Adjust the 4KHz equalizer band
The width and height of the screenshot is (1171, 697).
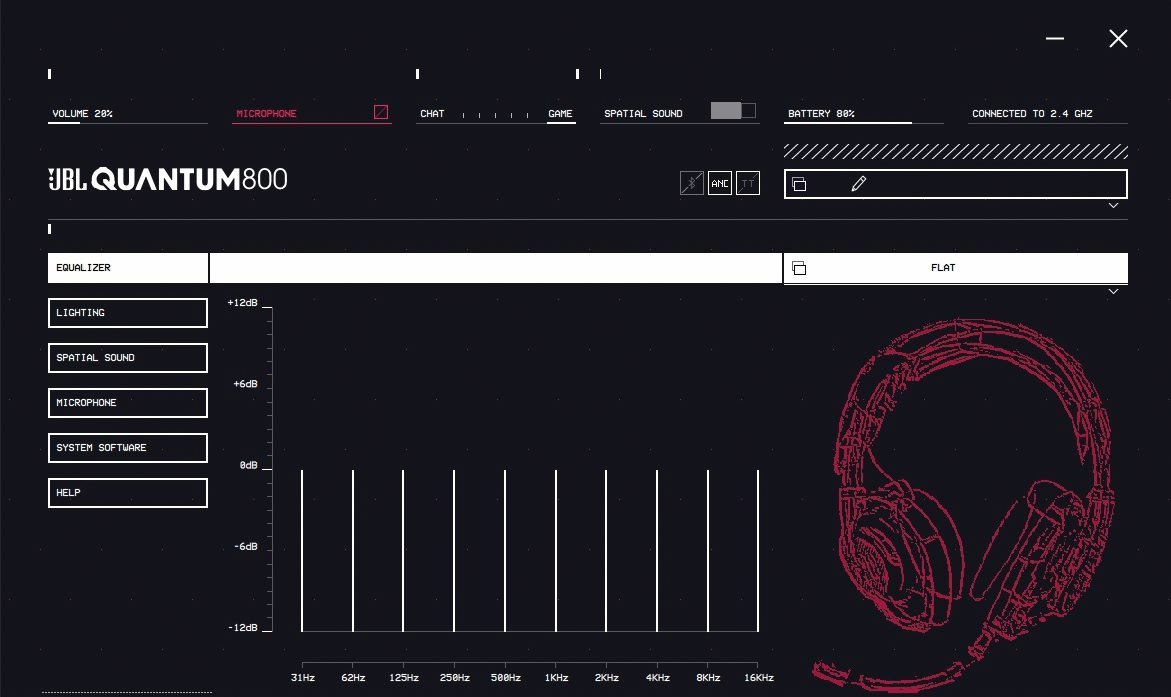pos(656,551)
